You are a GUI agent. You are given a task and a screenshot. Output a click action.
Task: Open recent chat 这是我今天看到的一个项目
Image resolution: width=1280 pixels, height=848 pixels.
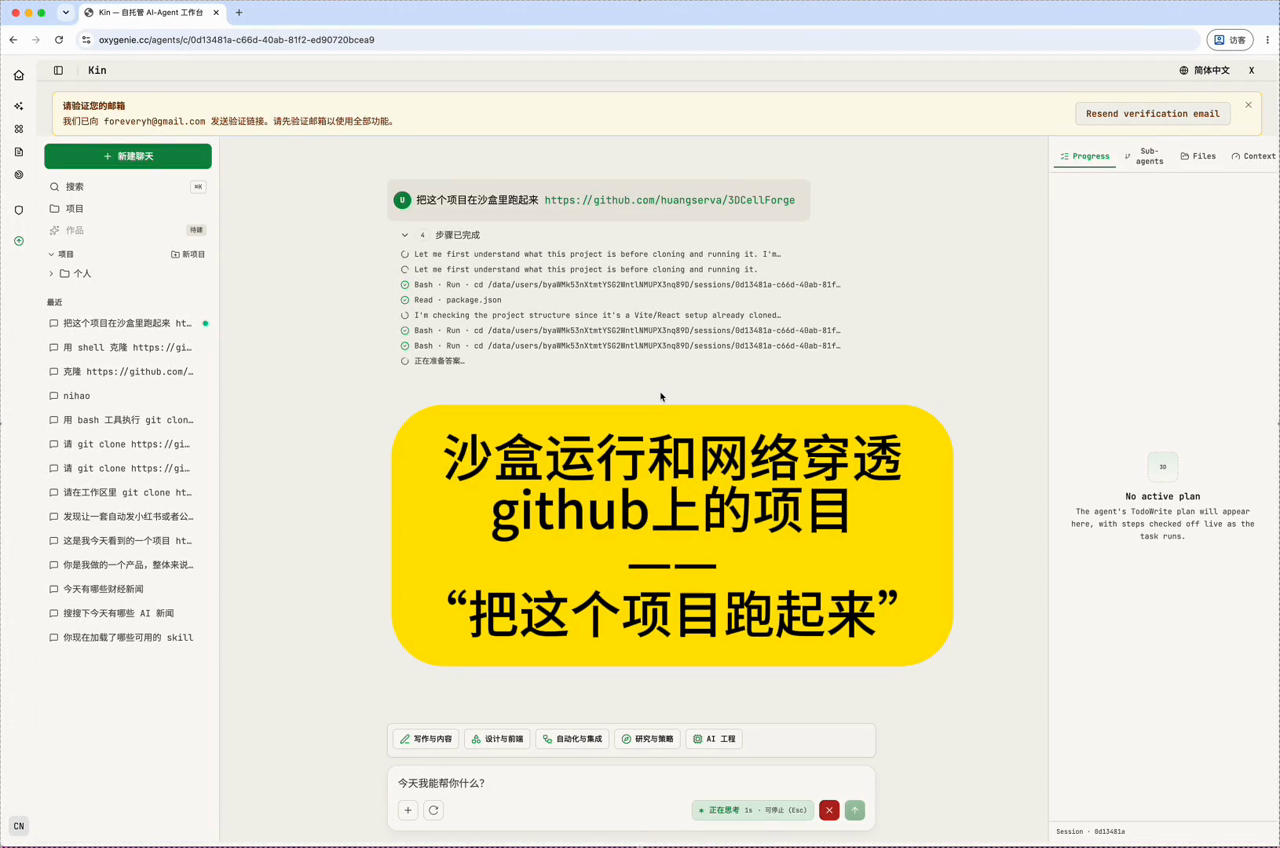(128, 541)
